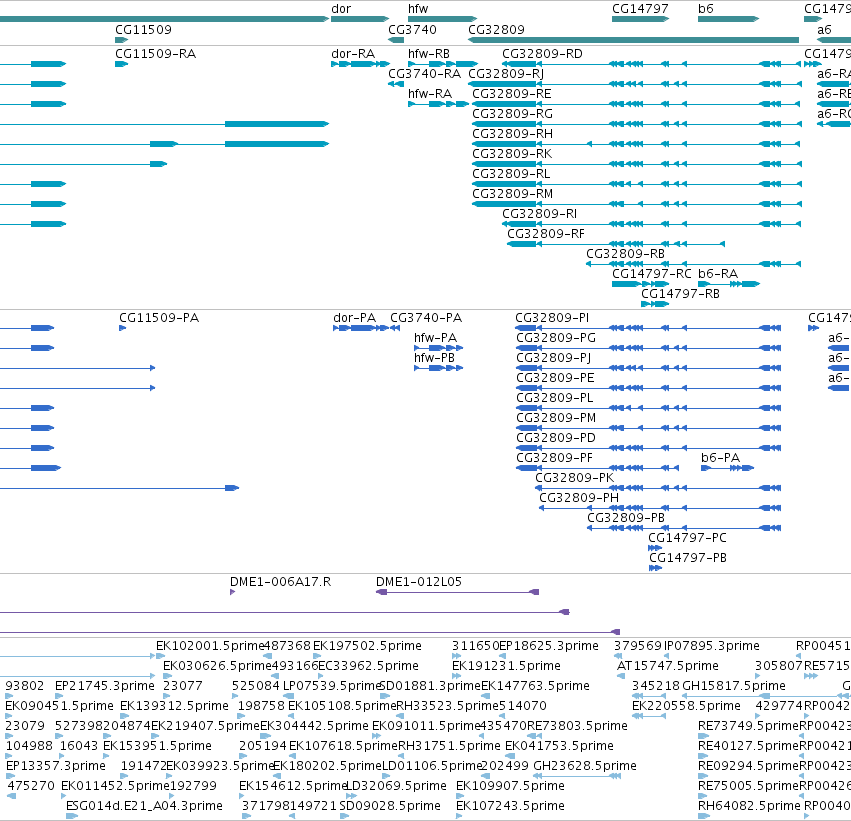Click the CG32809-RL transcript label

[x=511, y=174]
